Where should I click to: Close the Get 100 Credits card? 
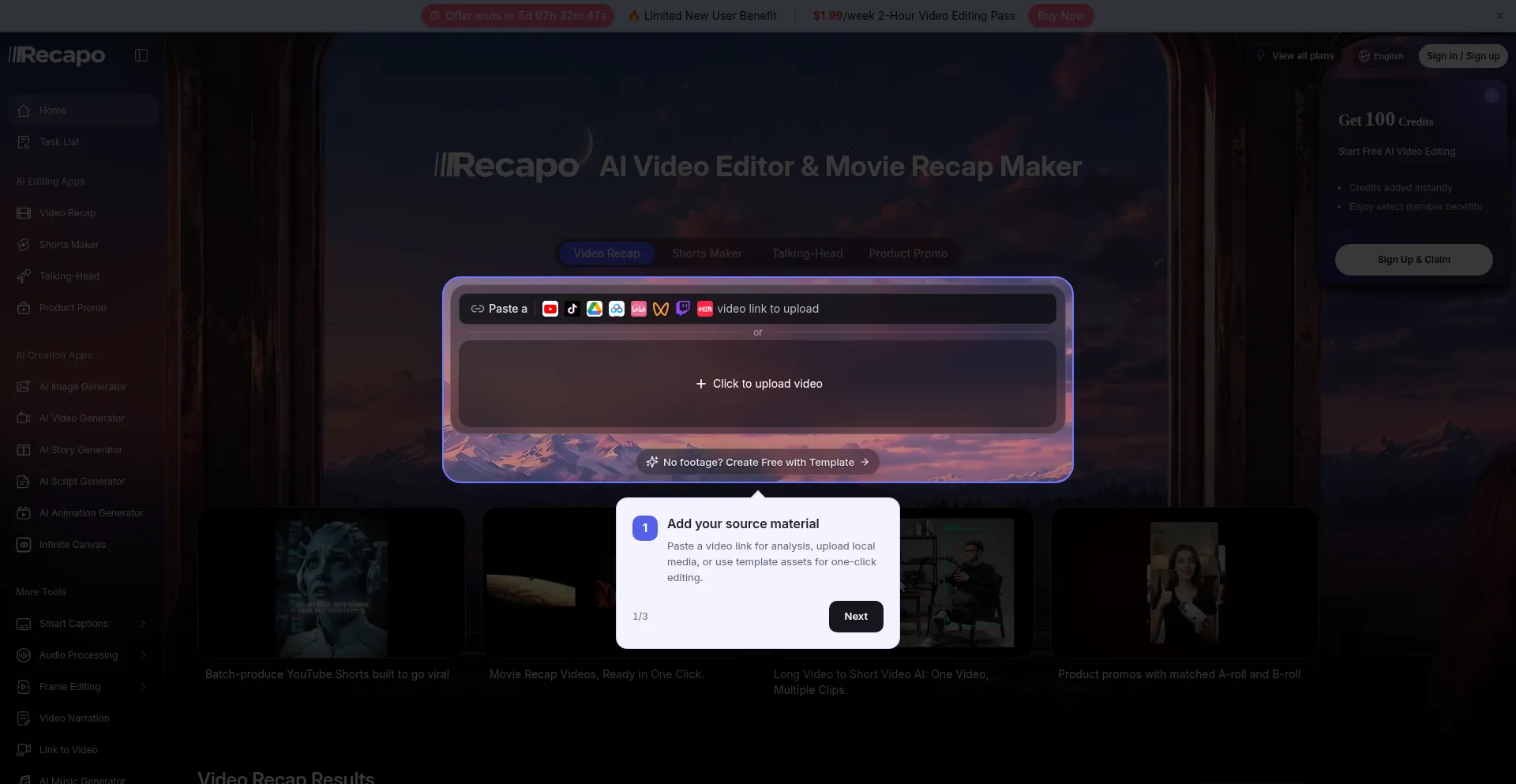point(1491,96)
